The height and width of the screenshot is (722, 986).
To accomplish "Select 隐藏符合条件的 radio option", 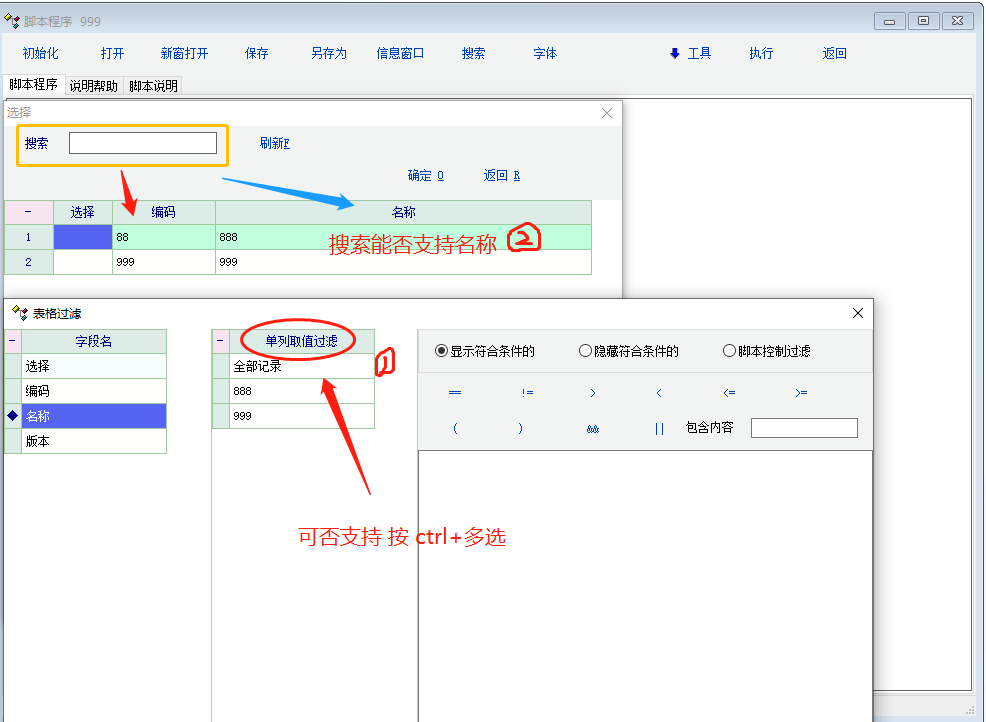I will pos(586,351).
